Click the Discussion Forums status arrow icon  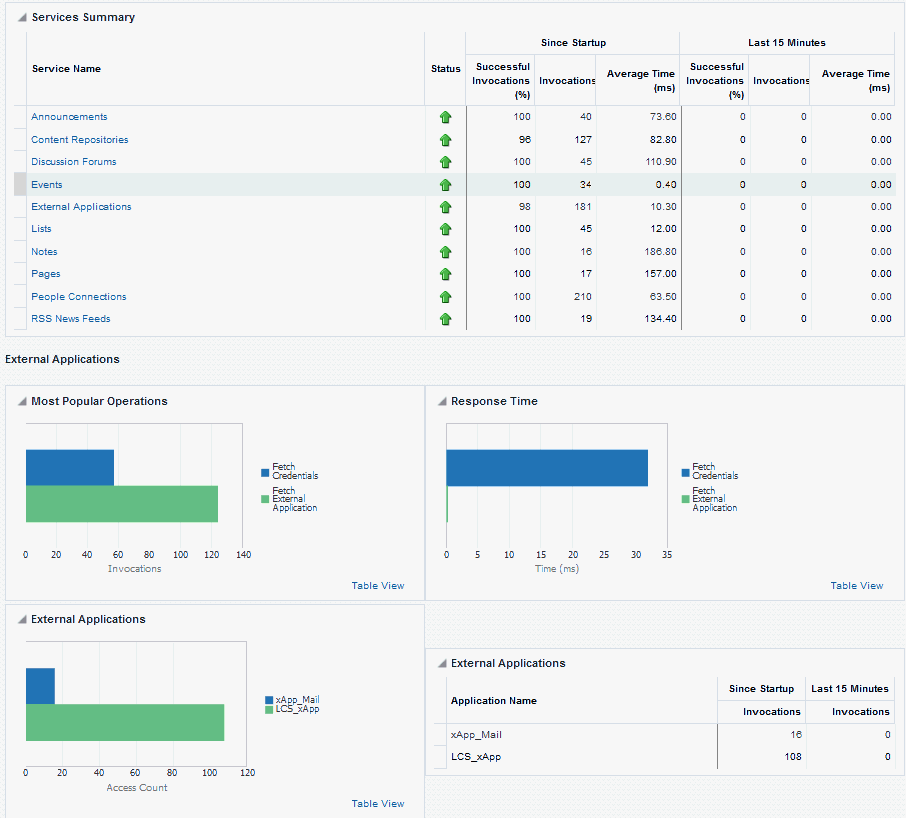pyautogui.click(x=445, y=162)
